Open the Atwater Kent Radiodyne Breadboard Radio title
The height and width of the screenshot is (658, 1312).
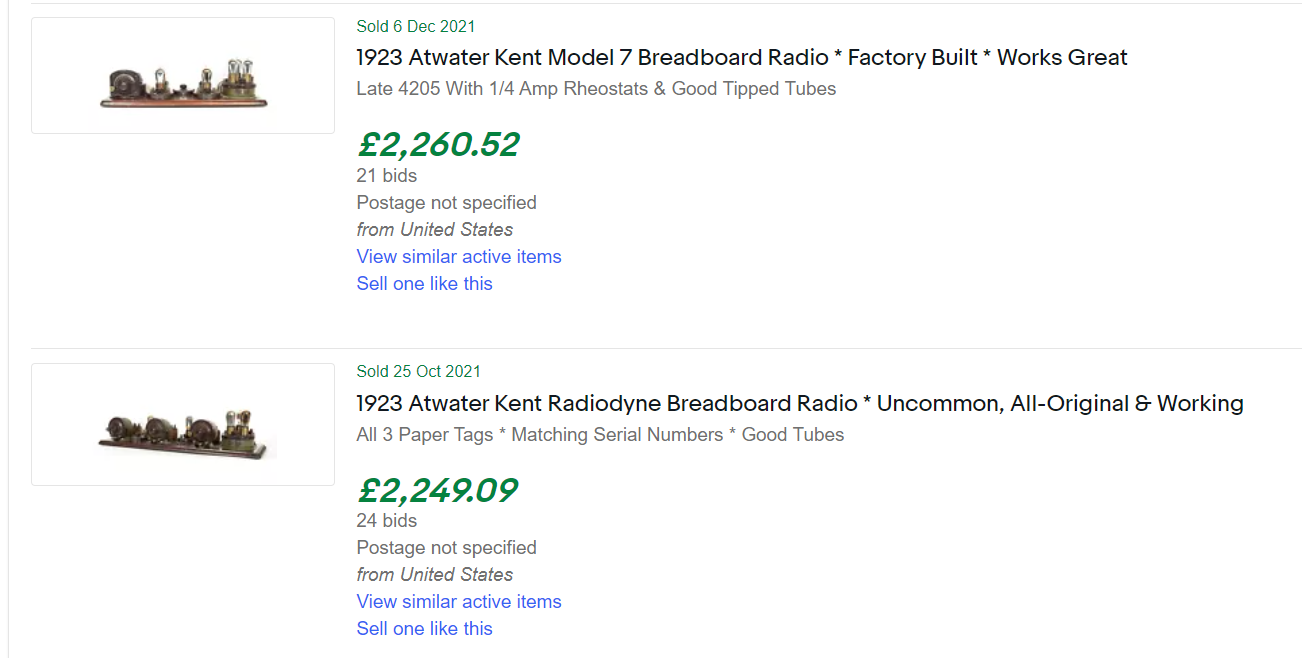[799, 404]
